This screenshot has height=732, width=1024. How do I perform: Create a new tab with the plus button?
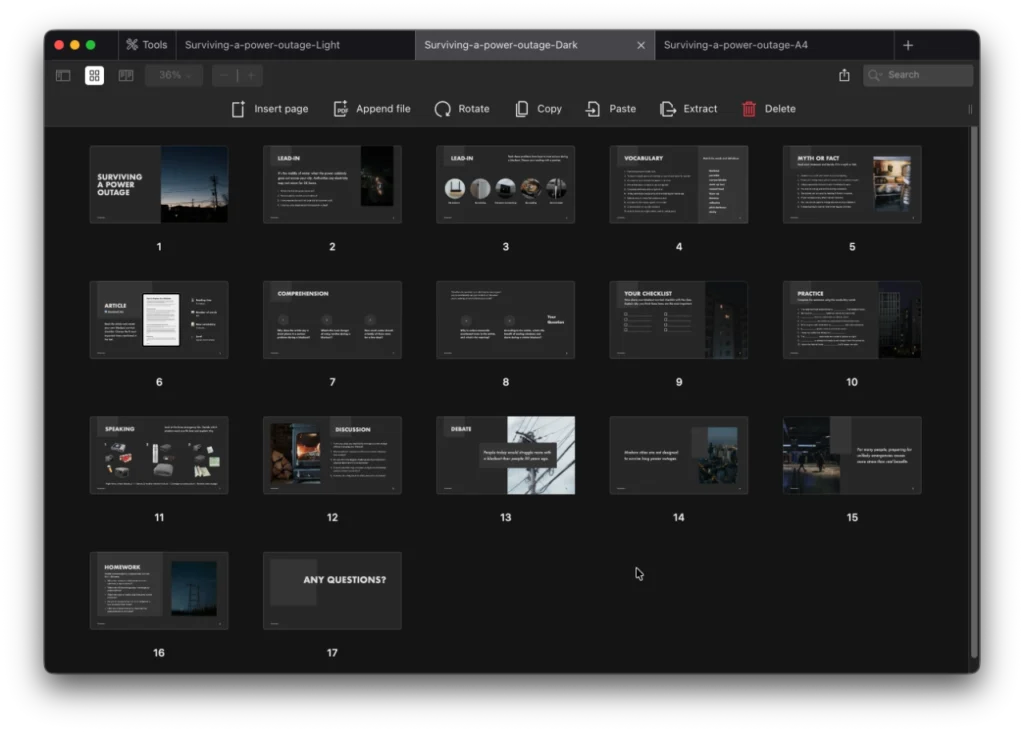tap(908, 44)
